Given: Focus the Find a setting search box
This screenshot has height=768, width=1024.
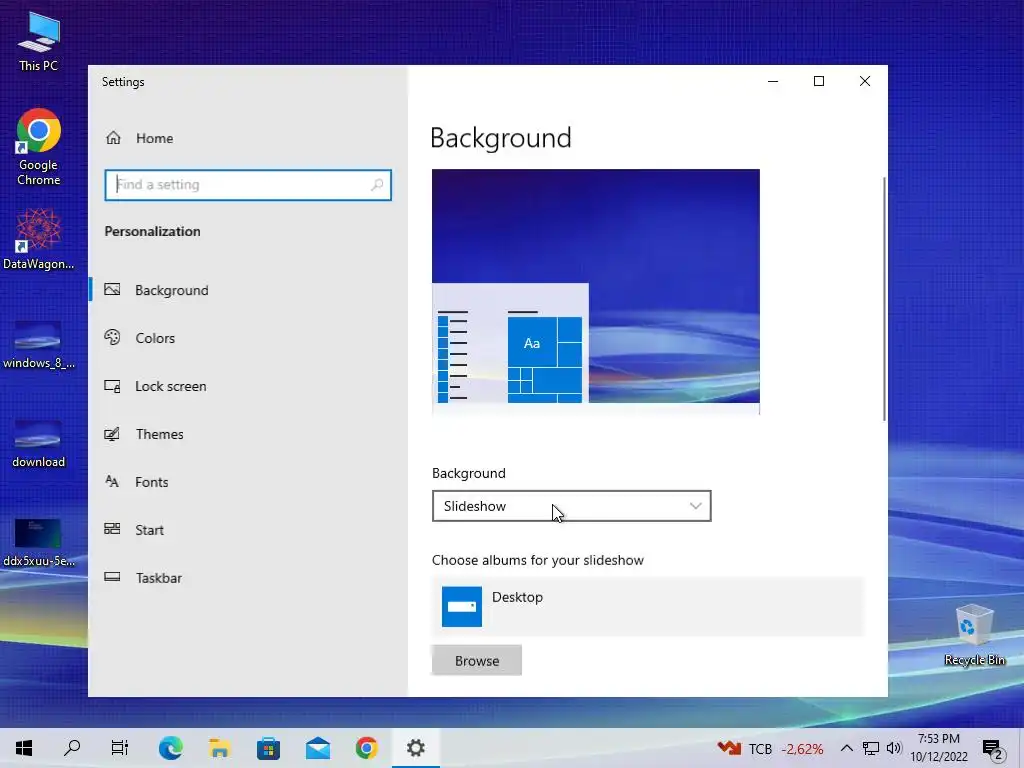Looking at the screenshot, I should point(248,185).
